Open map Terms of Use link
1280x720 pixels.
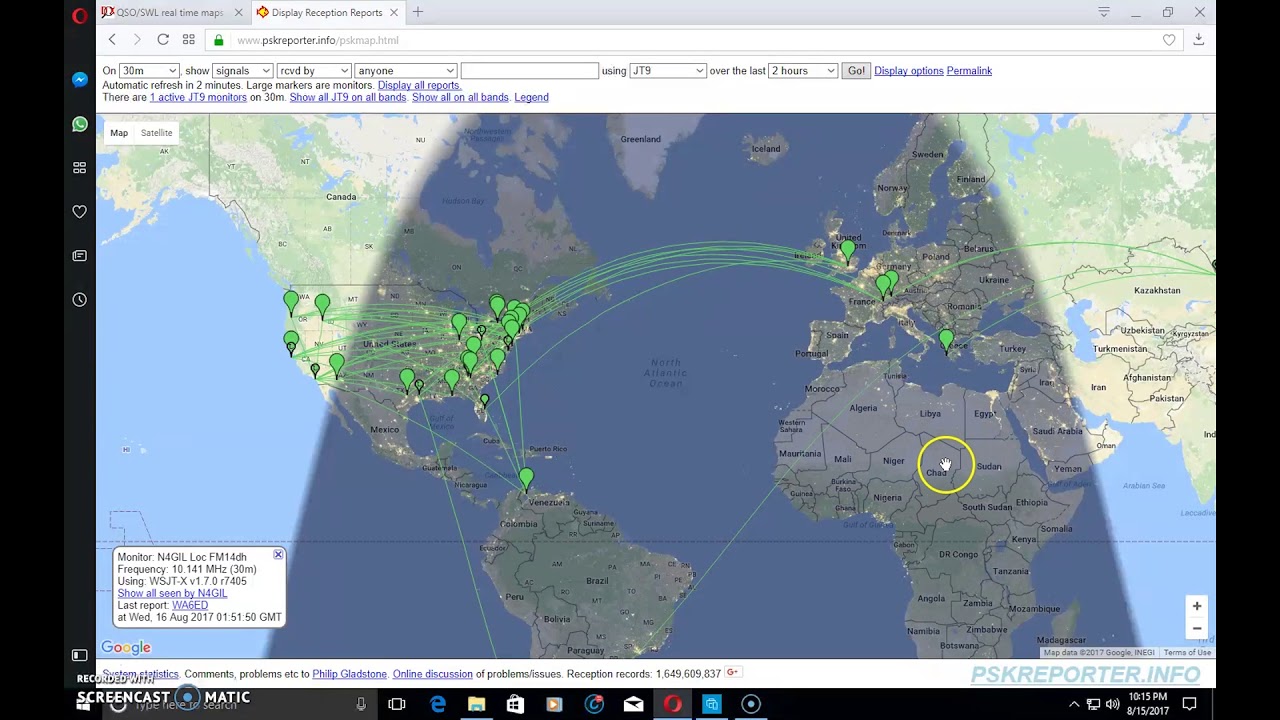pyautogui.click(x=1187, y=653)
